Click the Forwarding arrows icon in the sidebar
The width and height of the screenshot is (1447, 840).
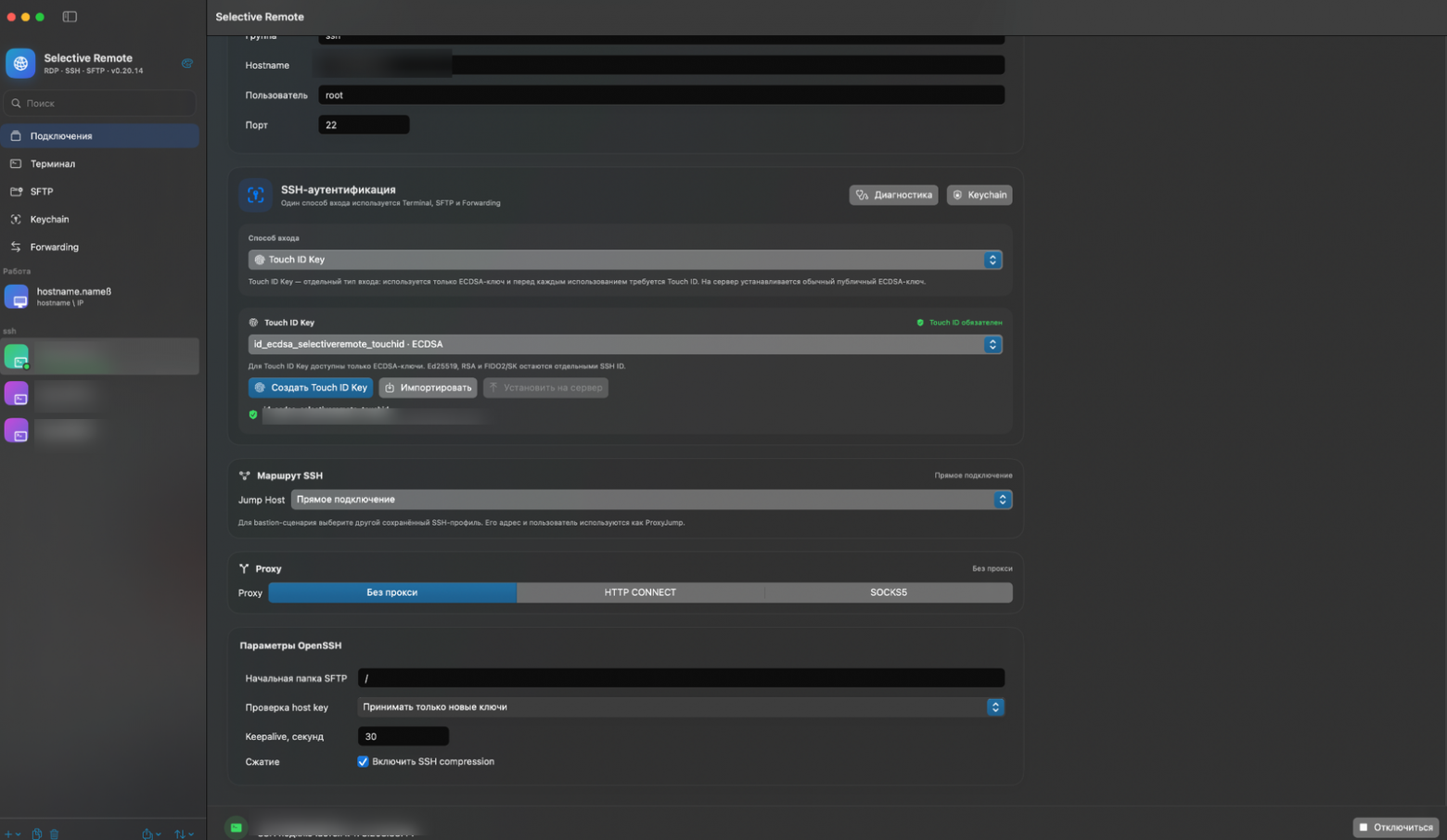[x=16, y=247]
